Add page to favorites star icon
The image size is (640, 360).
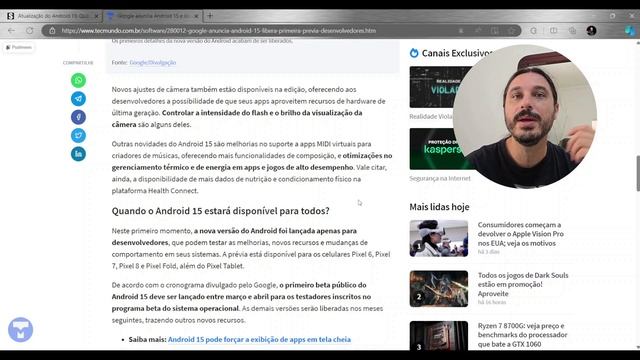click(x=512, y=31)
